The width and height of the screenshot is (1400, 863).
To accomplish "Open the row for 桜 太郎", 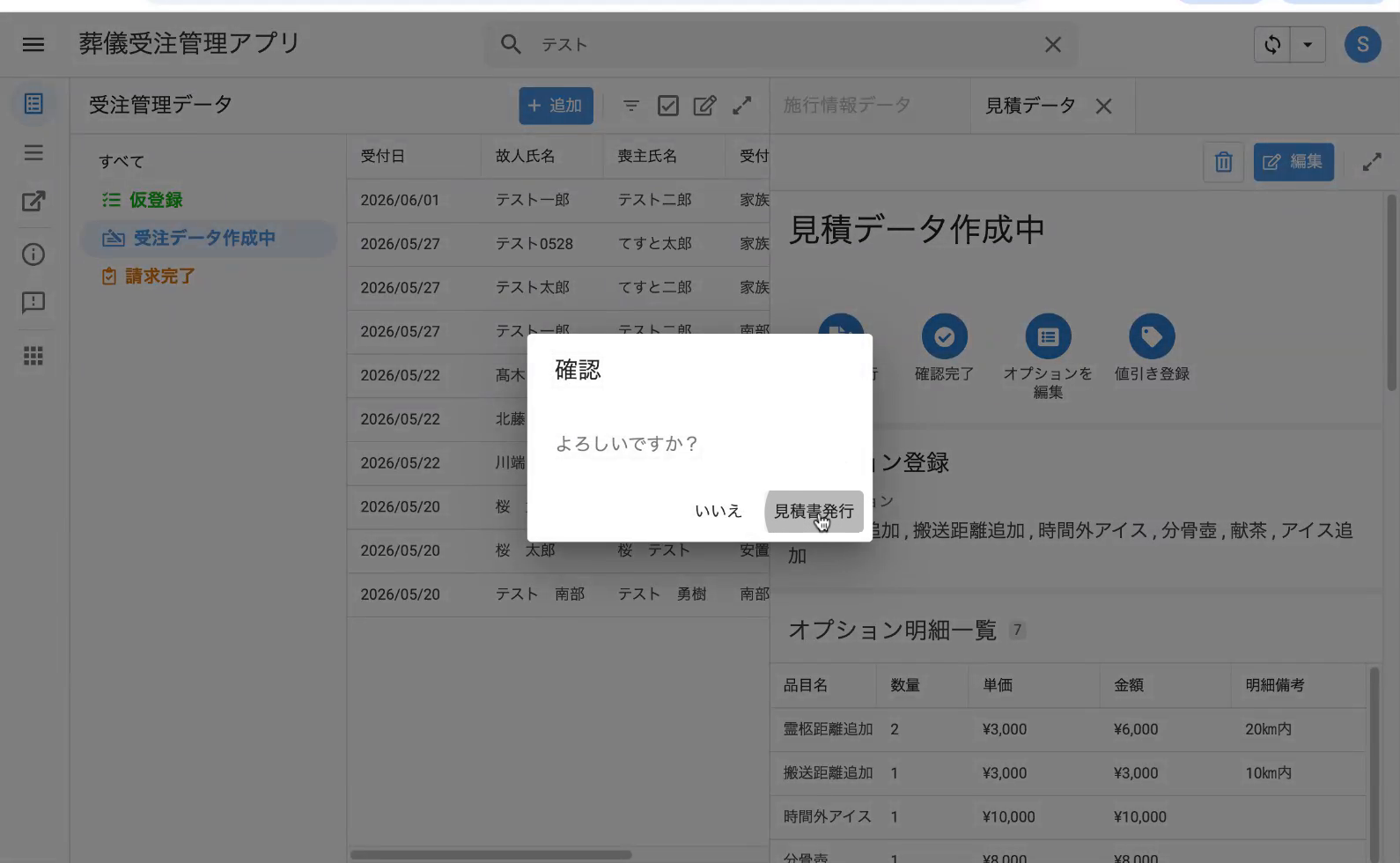I will pos(558,550).
